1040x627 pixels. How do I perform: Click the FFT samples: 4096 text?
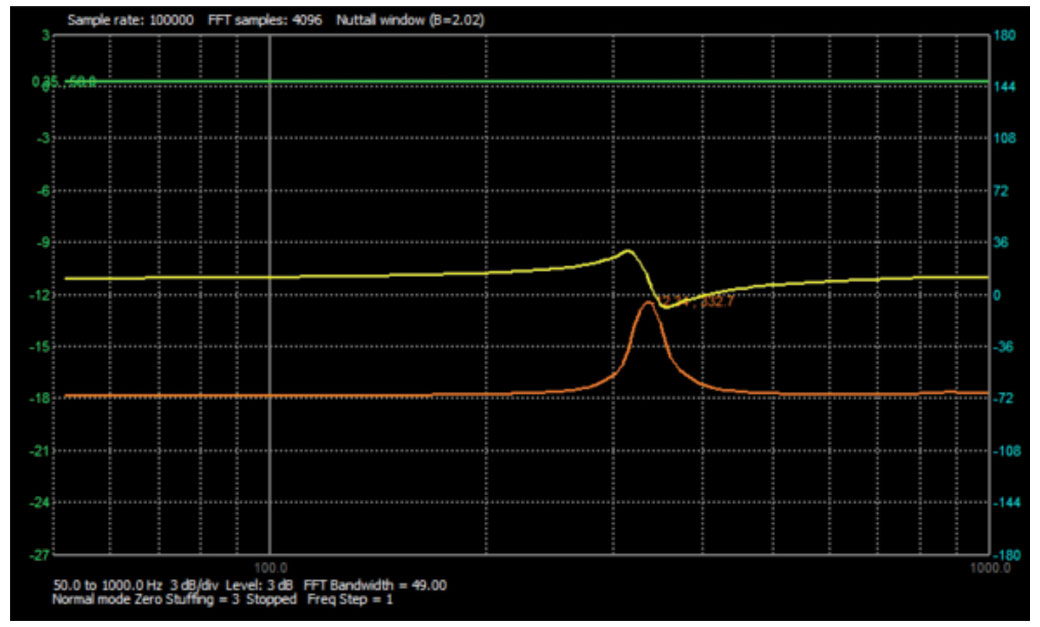pos(264,20)
